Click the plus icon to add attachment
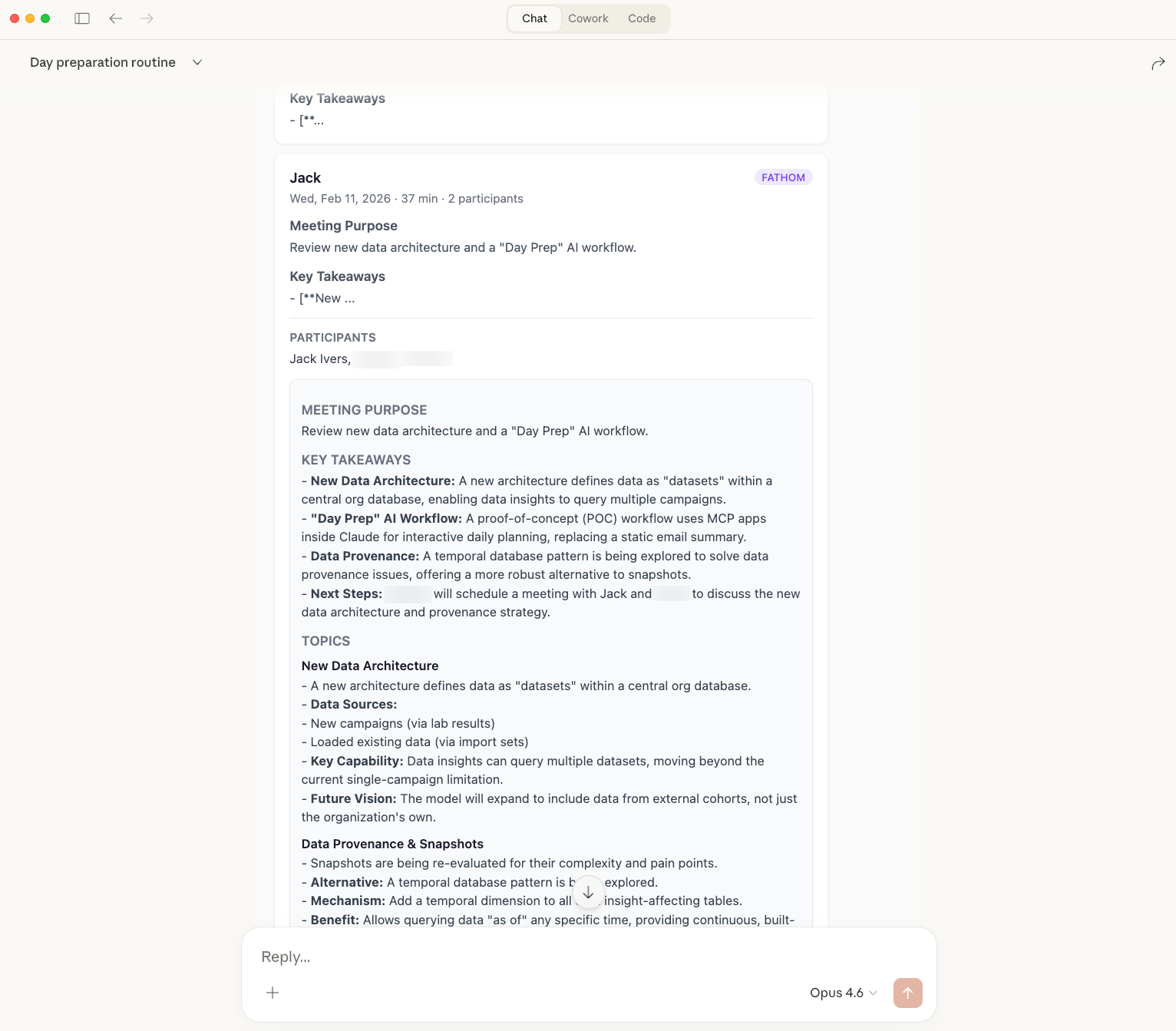 tap(273, 993)
